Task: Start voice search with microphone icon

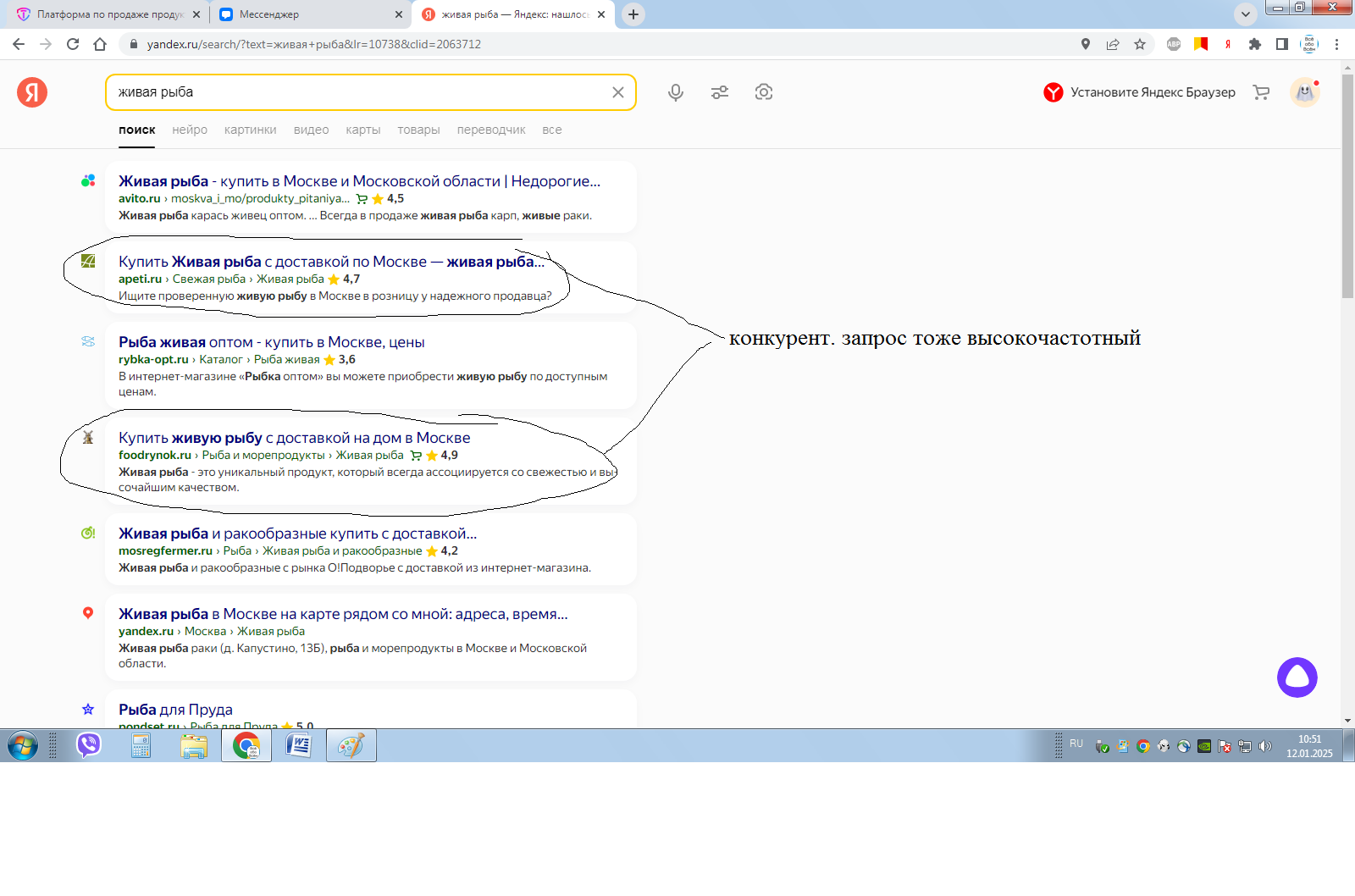Action: [x=676, y=92]
